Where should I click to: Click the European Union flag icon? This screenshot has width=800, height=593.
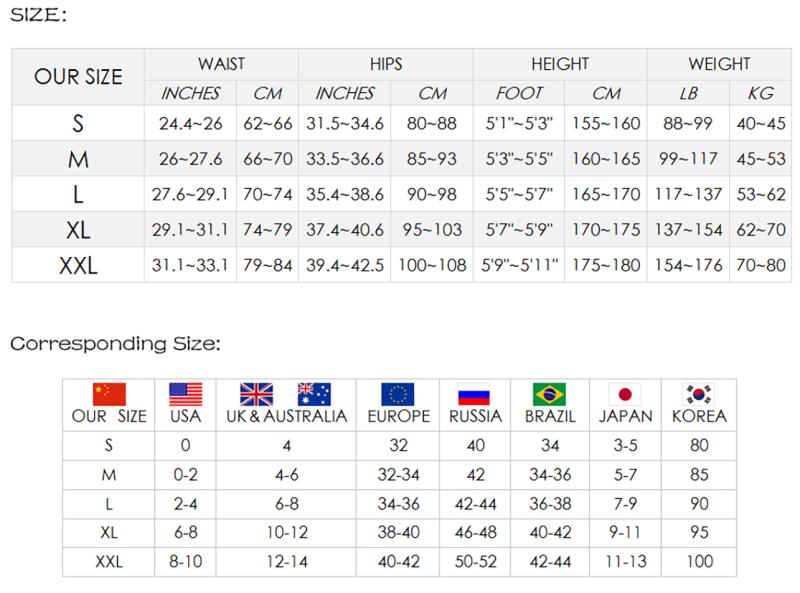(398, 394)
